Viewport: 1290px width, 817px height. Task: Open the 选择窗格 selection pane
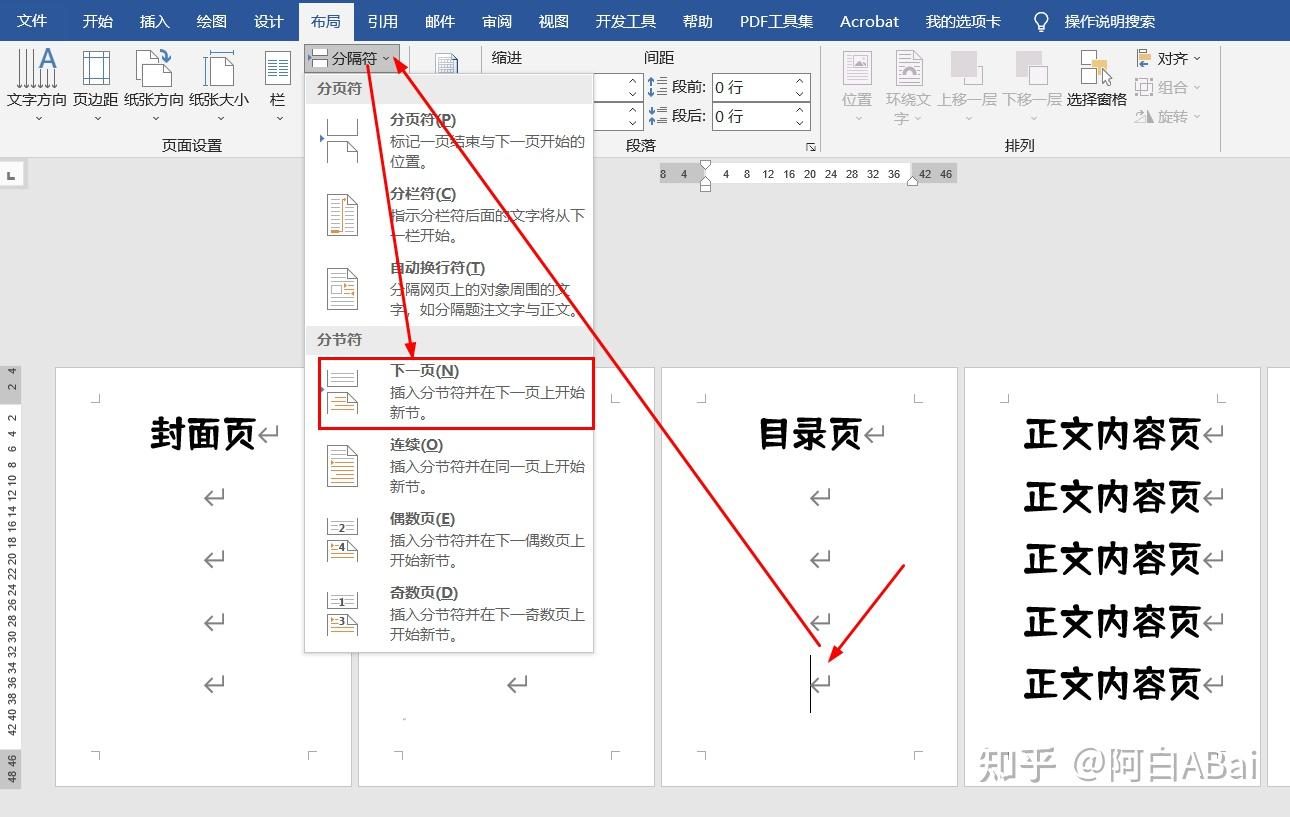coord(1096,70)
